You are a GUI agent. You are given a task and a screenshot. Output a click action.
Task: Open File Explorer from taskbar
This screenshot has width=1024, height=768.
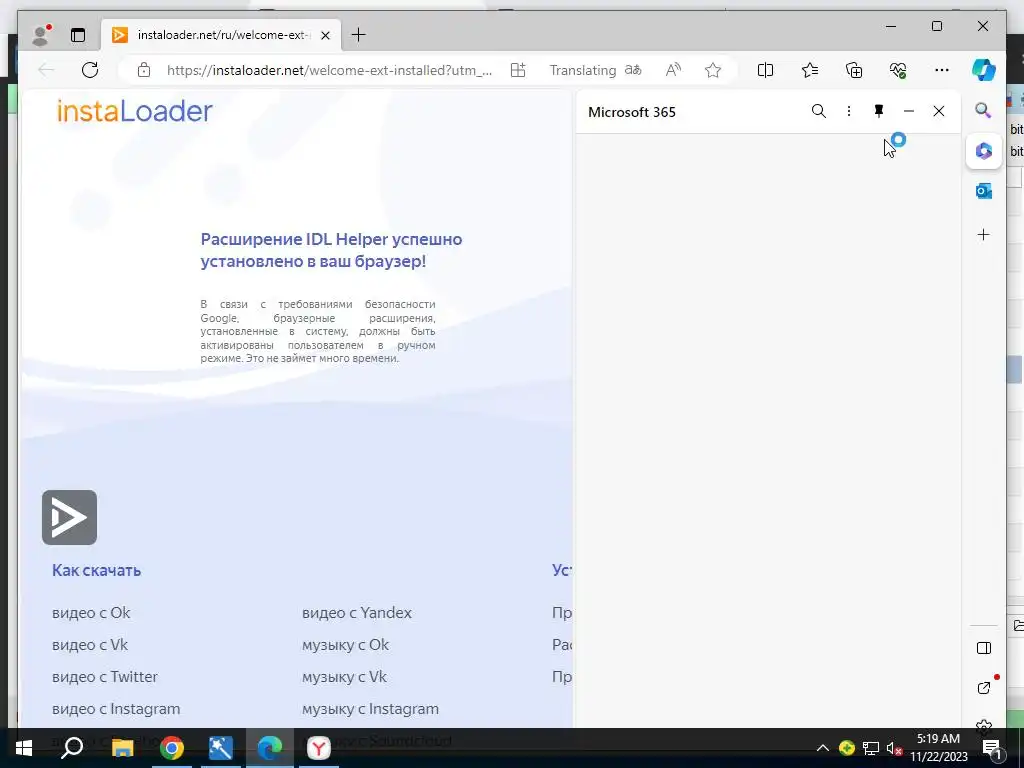[122, 748]
